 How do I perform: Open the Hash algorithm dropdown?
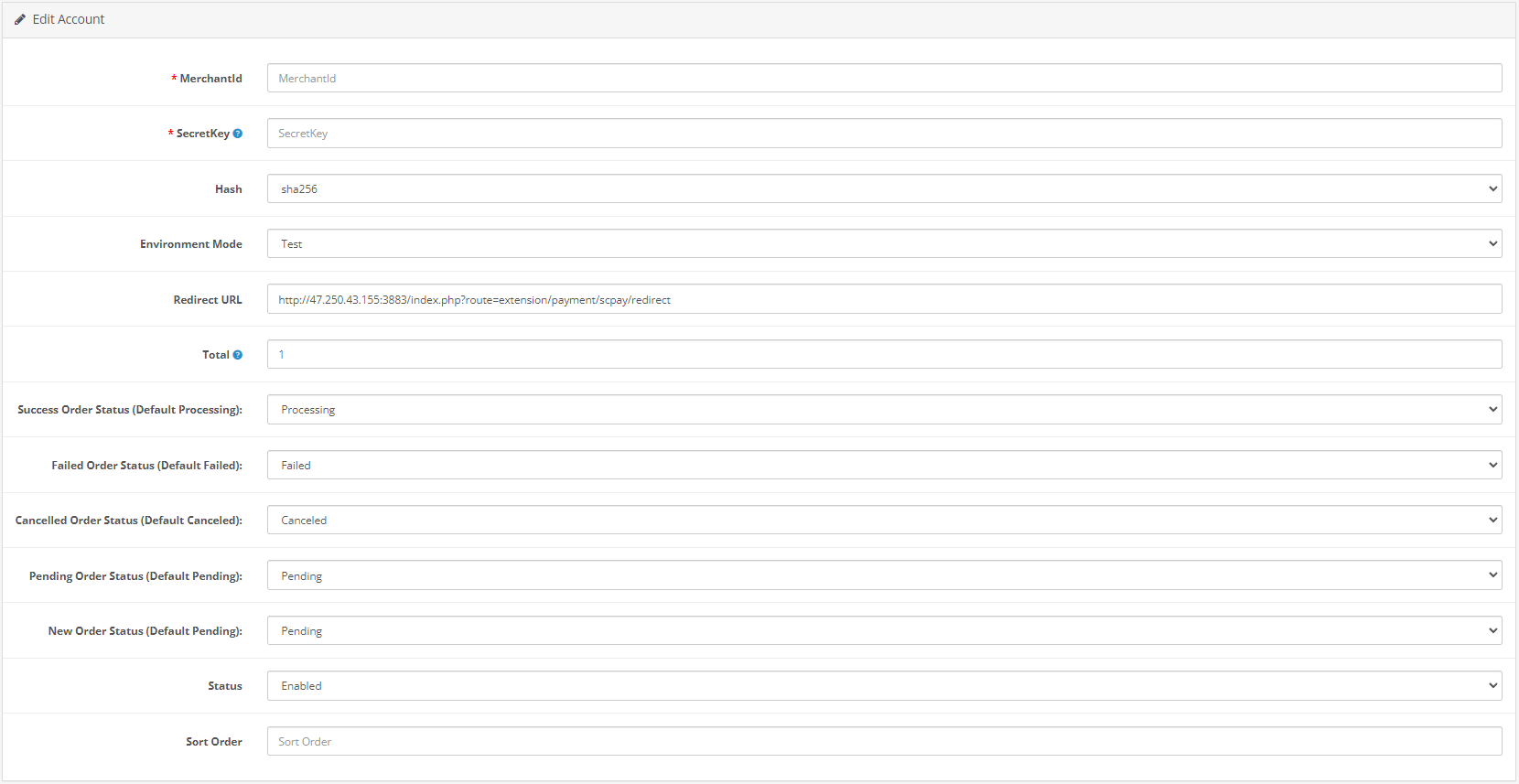pyautogui.click(x=884, y=188)
